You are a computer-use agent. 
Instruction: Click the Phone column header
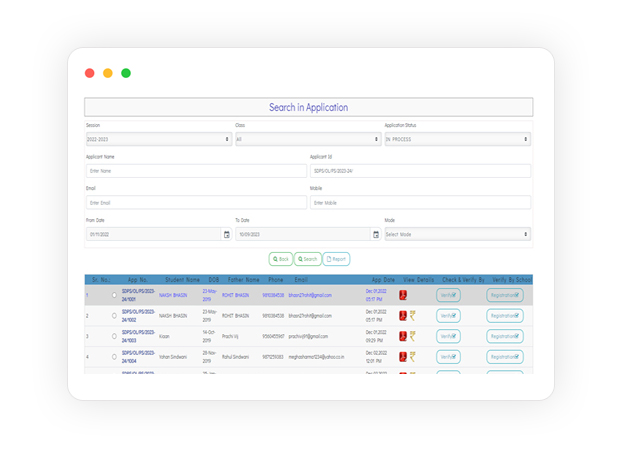coord(276,280)
